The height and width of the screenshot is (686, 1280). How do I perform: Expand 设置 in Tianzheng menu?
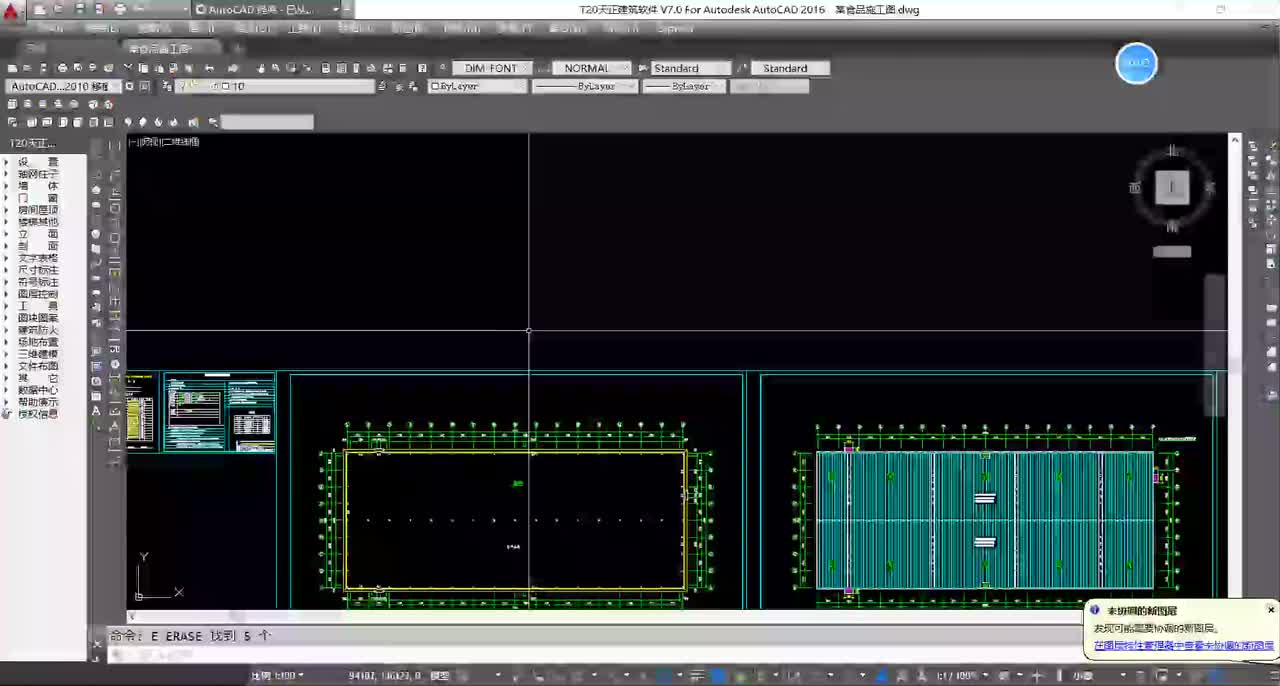click(38, 162)
